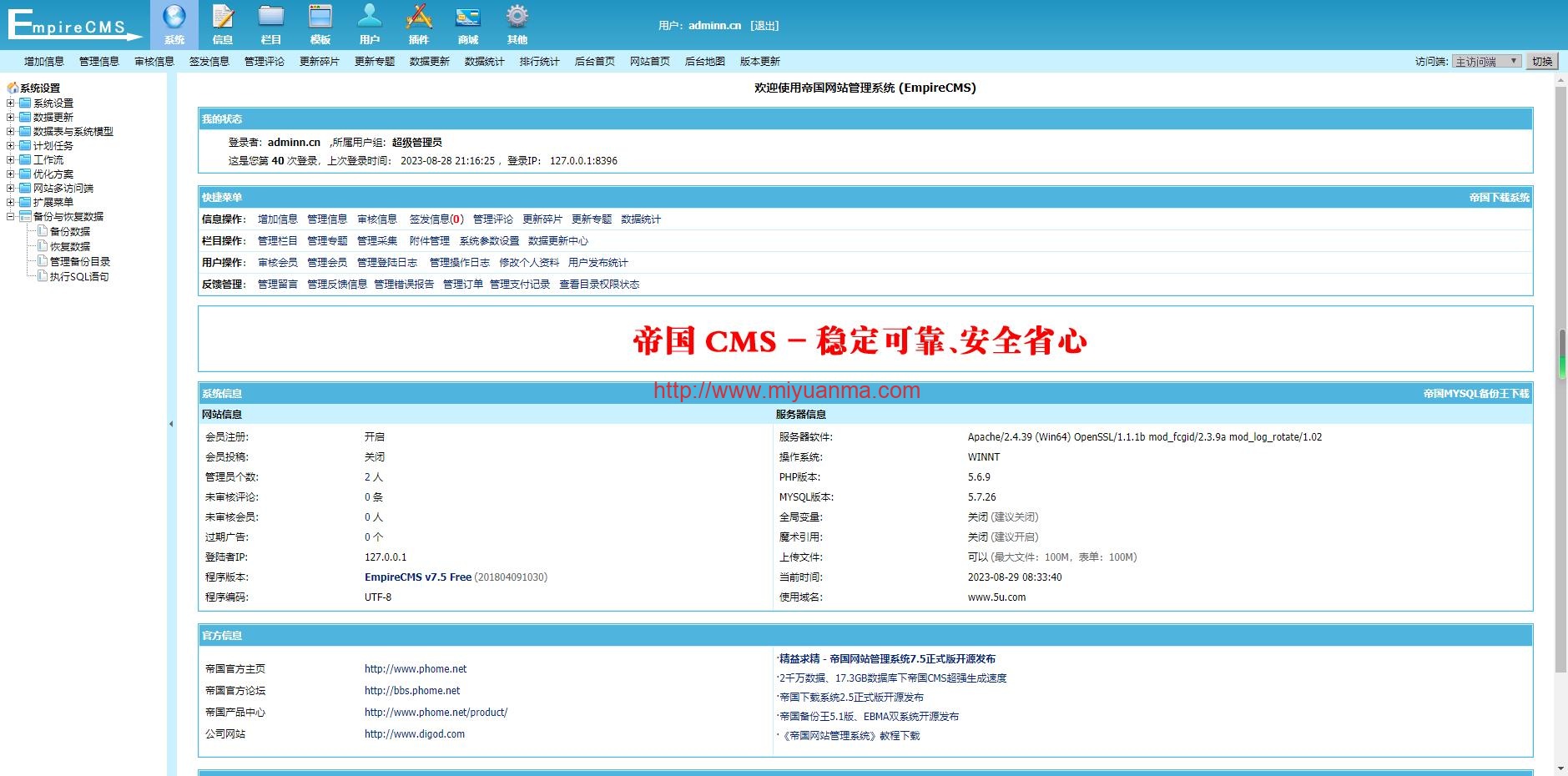The width and height of the screenshot is (1568, 776).
Task: Open news 《帝国网站管理系统》教程下载
Action: [852, 736]
